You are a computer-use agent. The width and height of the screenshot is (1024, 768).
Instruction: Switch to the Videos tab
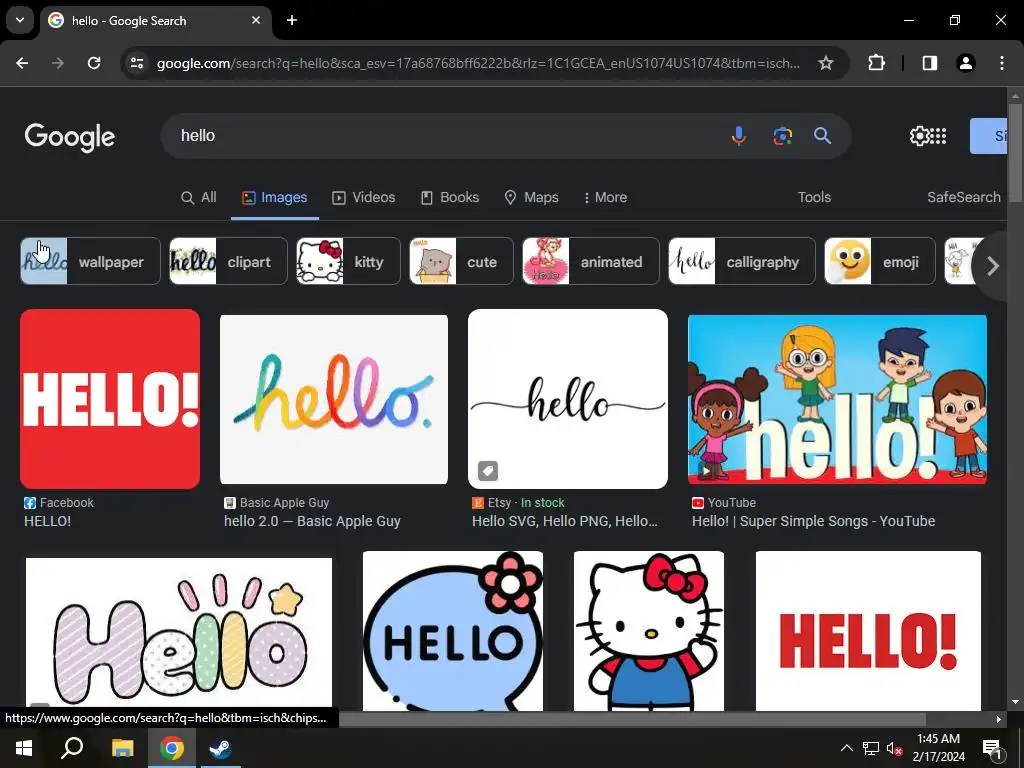(364, 197)
